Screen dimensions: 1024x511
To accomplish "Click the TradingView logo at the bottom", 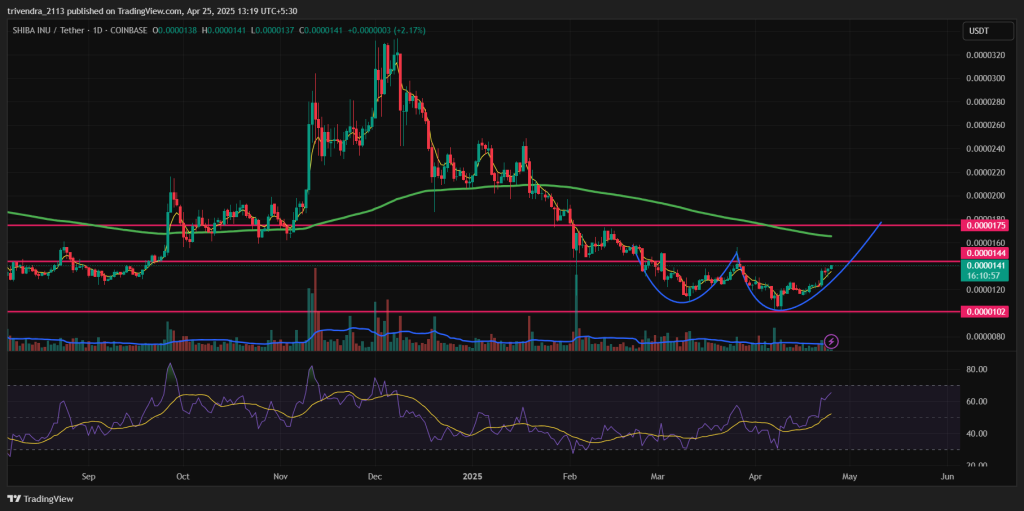I will coord(42,499).
